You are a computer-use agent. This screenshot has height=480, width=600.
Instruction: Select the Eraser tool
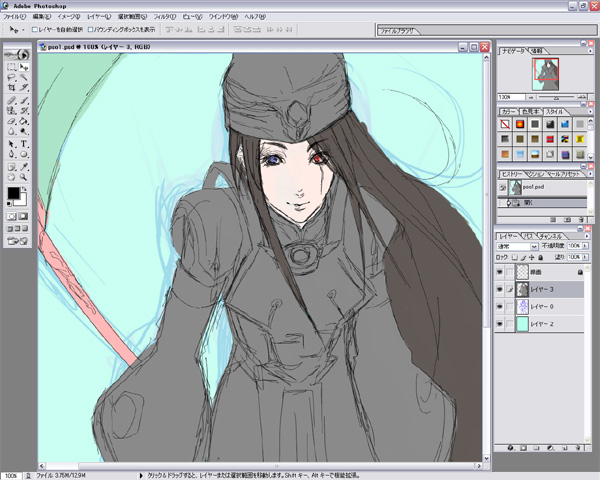pos(11,121)
